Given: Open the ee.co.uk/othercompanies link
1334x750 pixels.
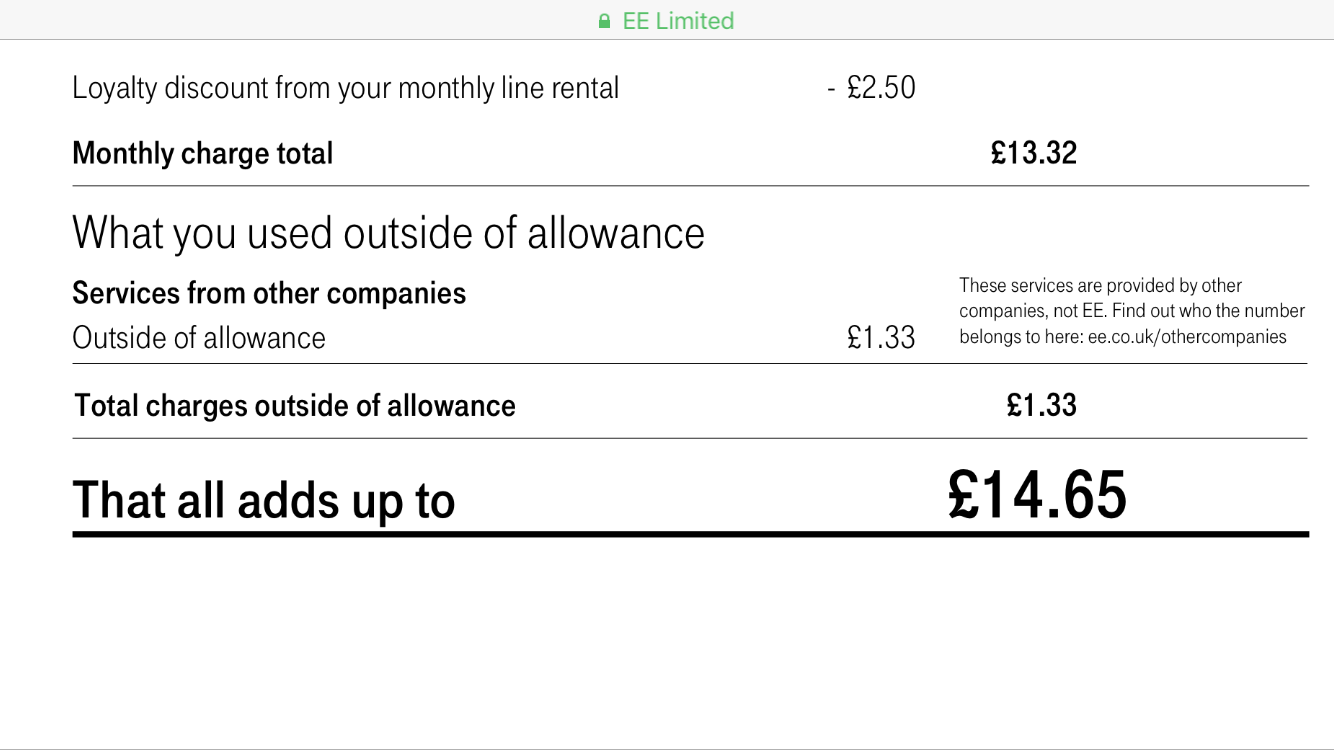Looking at the screenshot, I should [1187, 337].
